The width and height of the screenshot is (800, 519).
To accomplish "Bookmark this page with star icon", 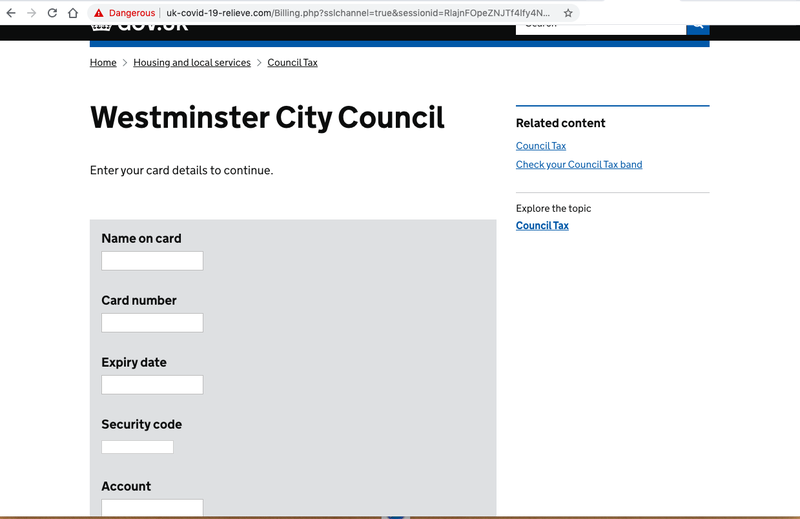I will click(568, 13).
